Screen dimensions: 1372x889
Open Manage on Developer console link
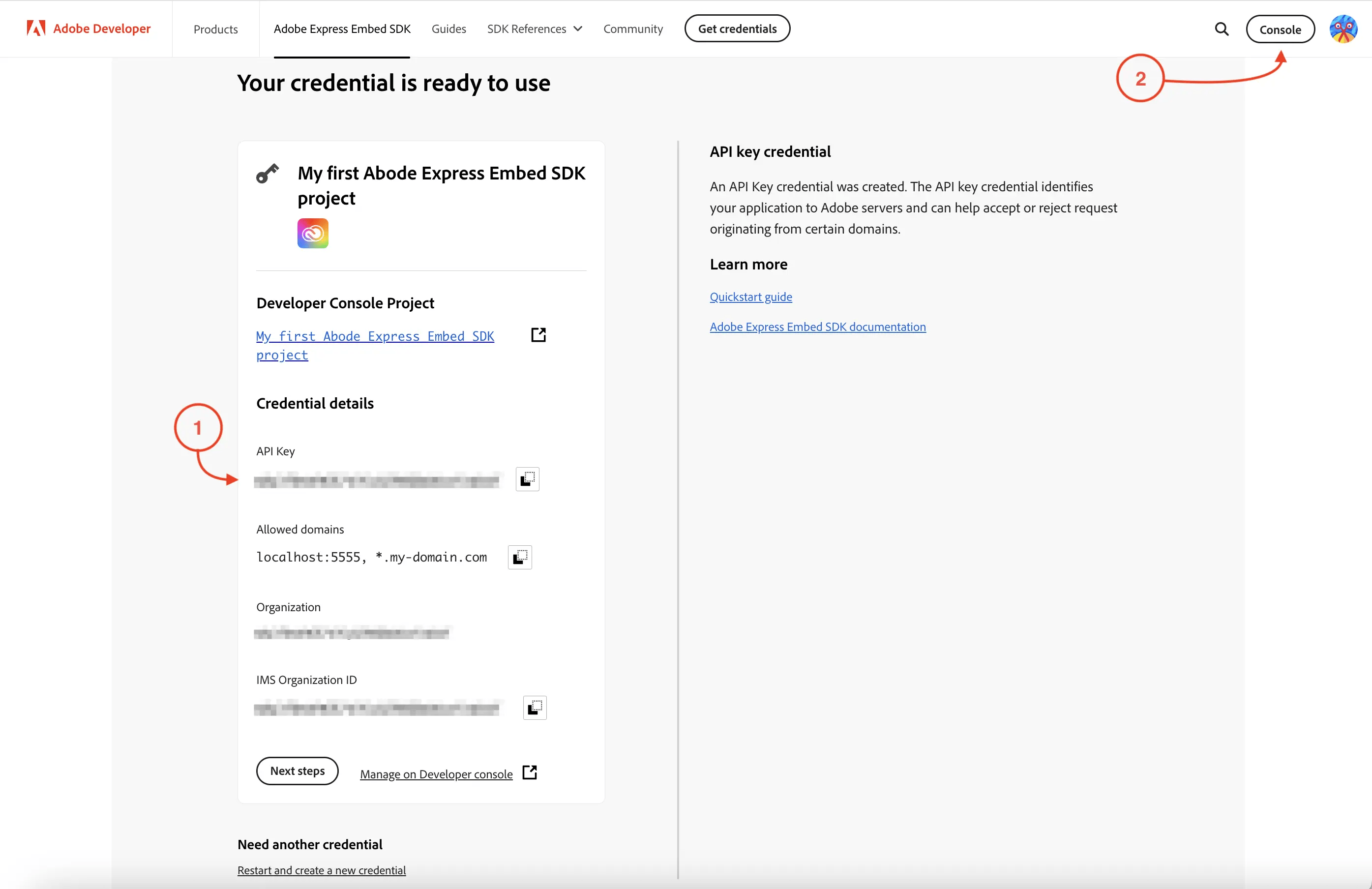pyautogui.click(x=436, y=773)
